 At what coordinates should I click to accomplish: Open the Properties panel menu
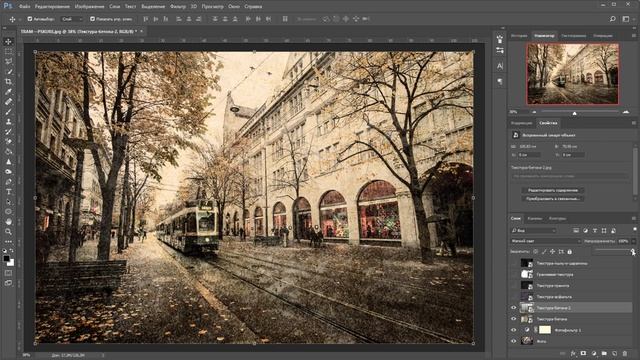click(634, 123)
